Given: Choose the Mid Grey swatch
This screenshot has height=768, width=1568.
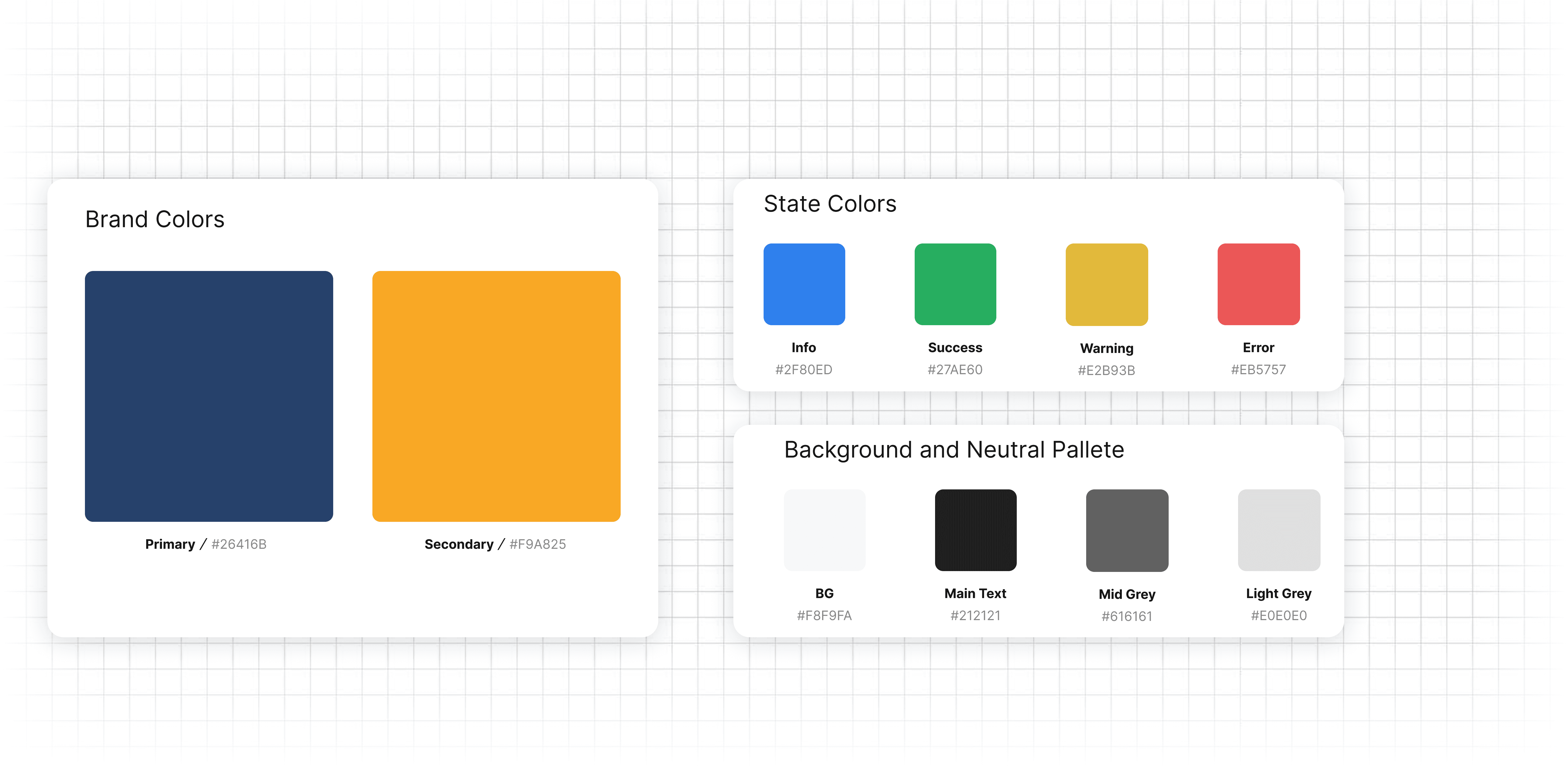Looking at the screenshot, I should [1127, 531].
